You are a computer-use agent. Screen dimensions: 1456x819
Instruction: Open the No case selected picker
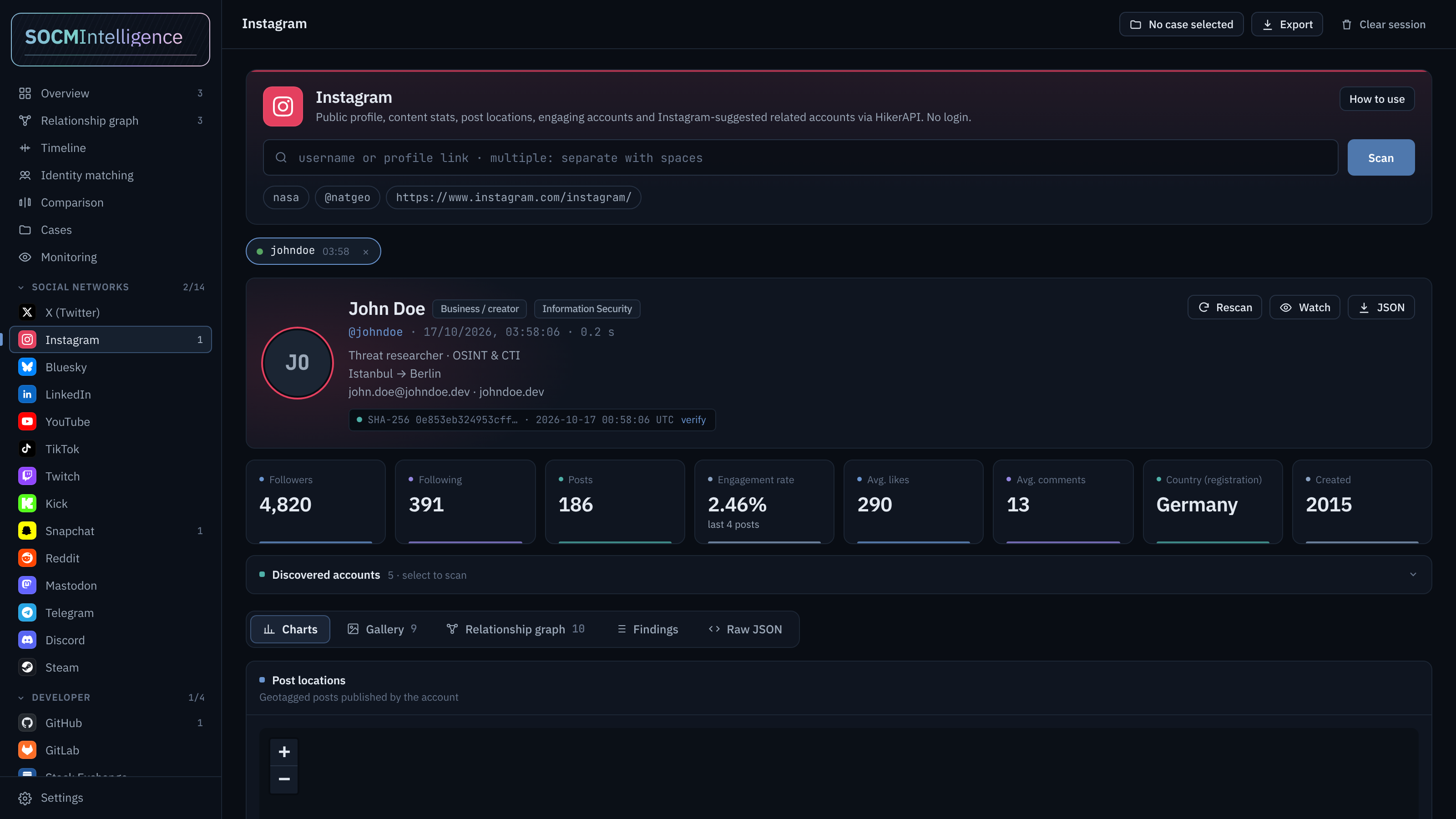pos(1181,24)
